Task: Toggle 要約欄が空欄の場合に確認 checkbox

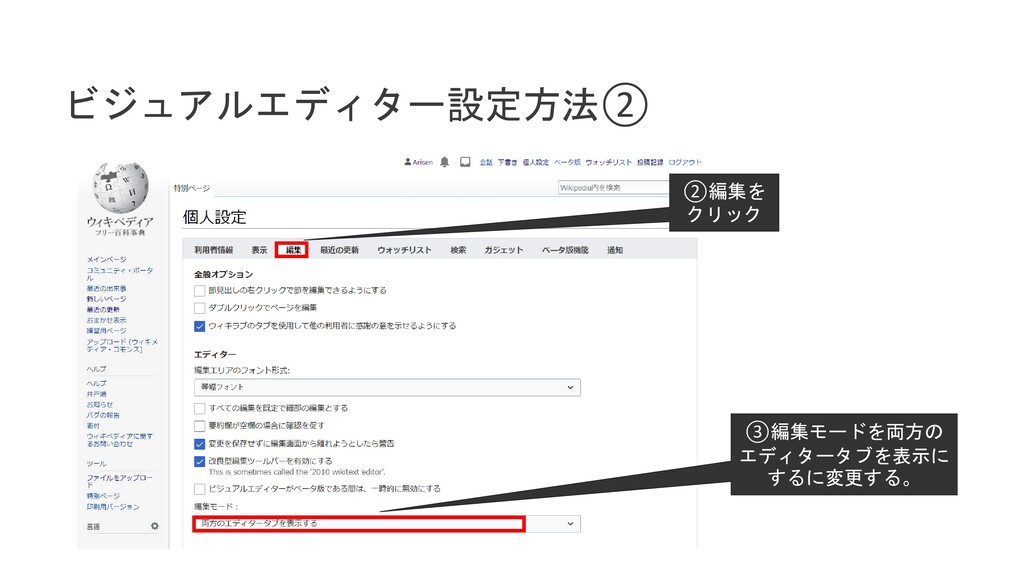Action: 200,426
